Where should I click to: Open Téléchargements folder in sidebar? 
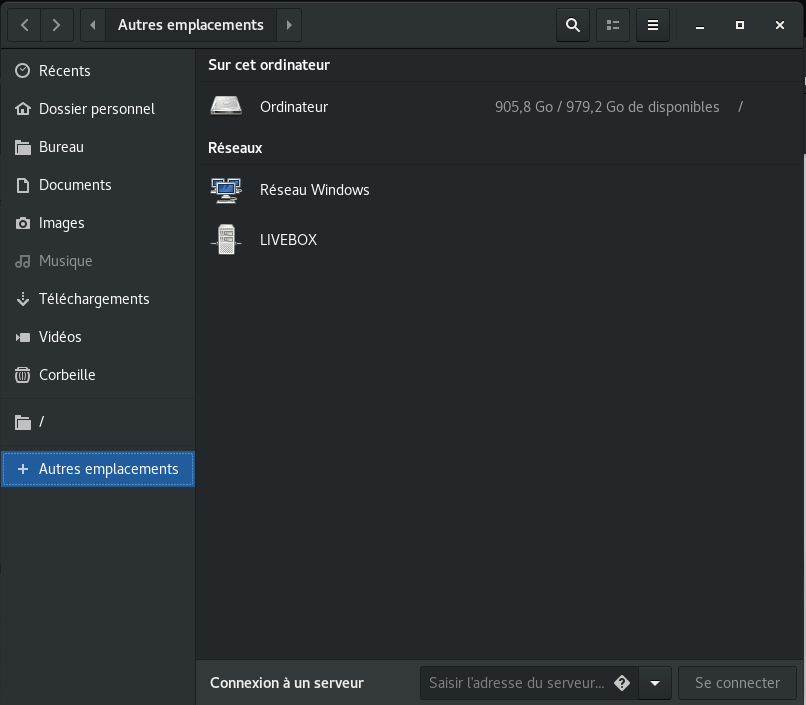click(93, 299)
